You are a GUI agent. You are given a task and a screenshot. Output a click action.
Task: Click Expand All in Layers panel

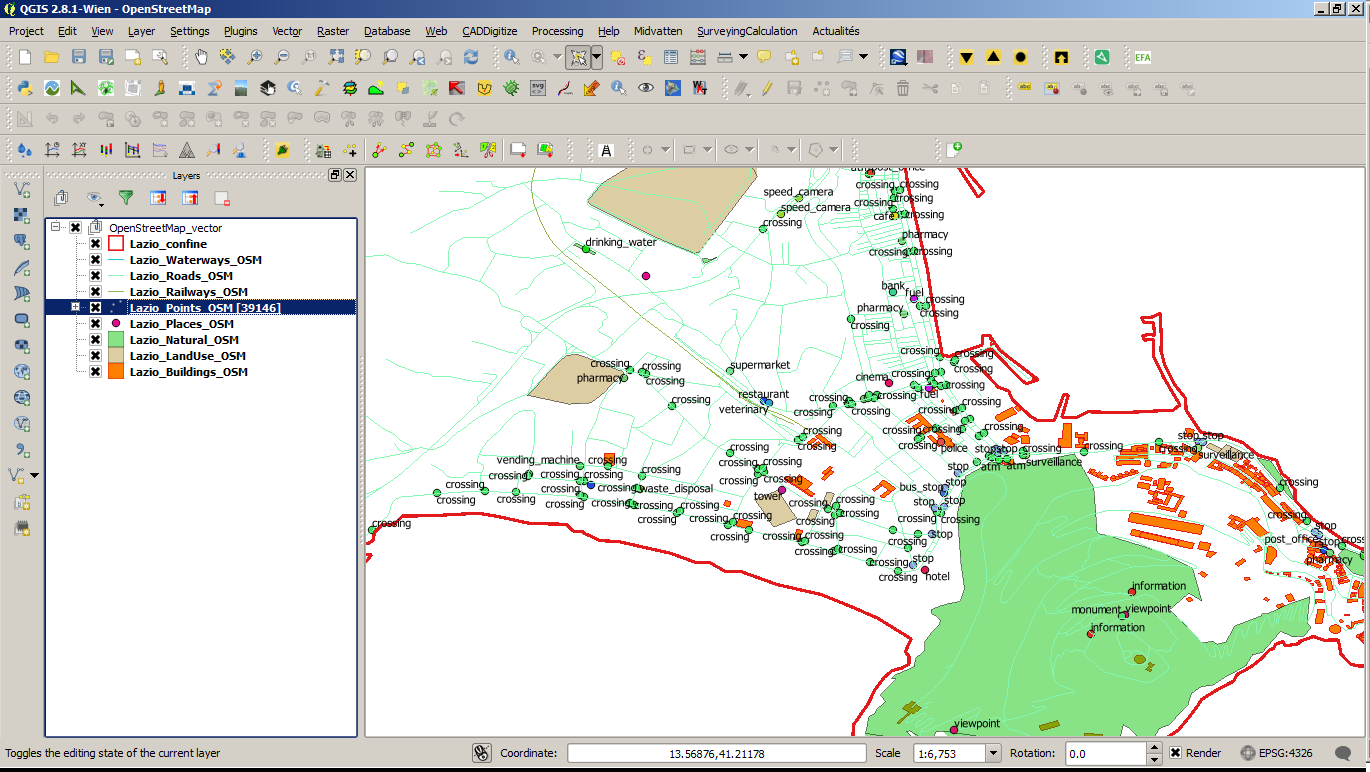[x=157, y=198]
